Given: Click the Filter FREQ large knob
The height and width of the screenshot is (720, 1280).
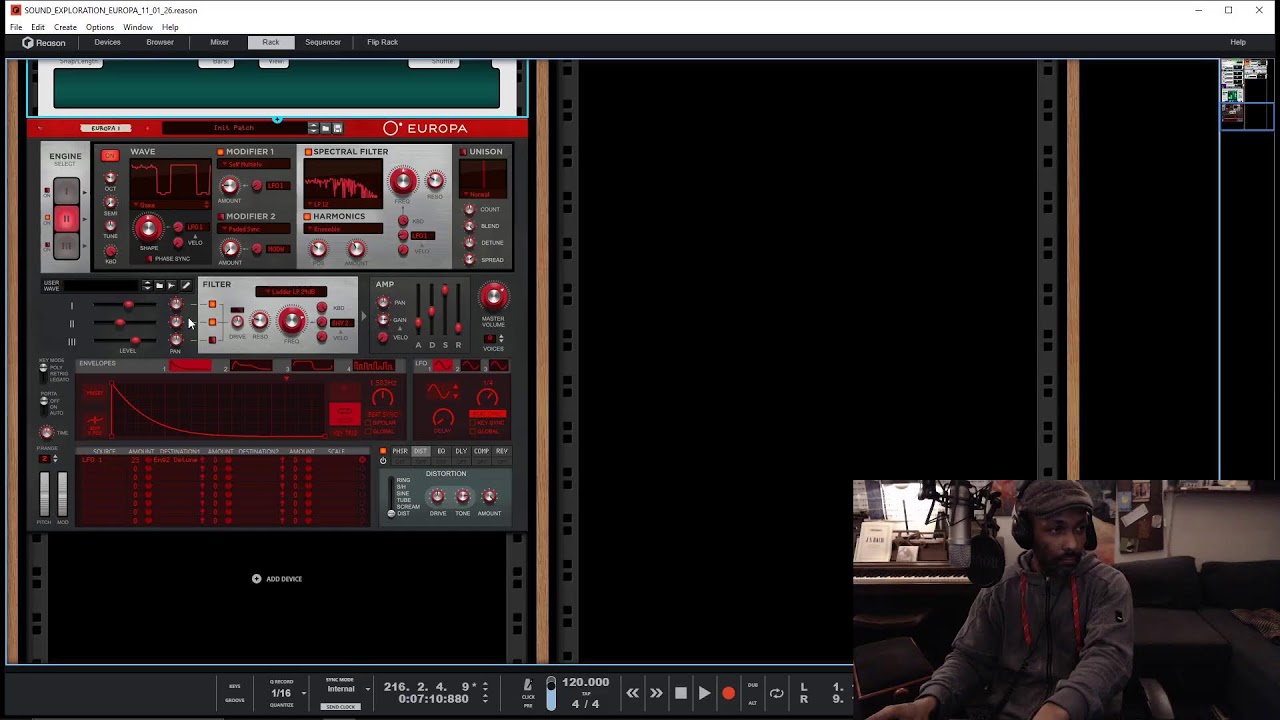Looking at the screenshot, I should pyautogui.click(x=291, y=320).
